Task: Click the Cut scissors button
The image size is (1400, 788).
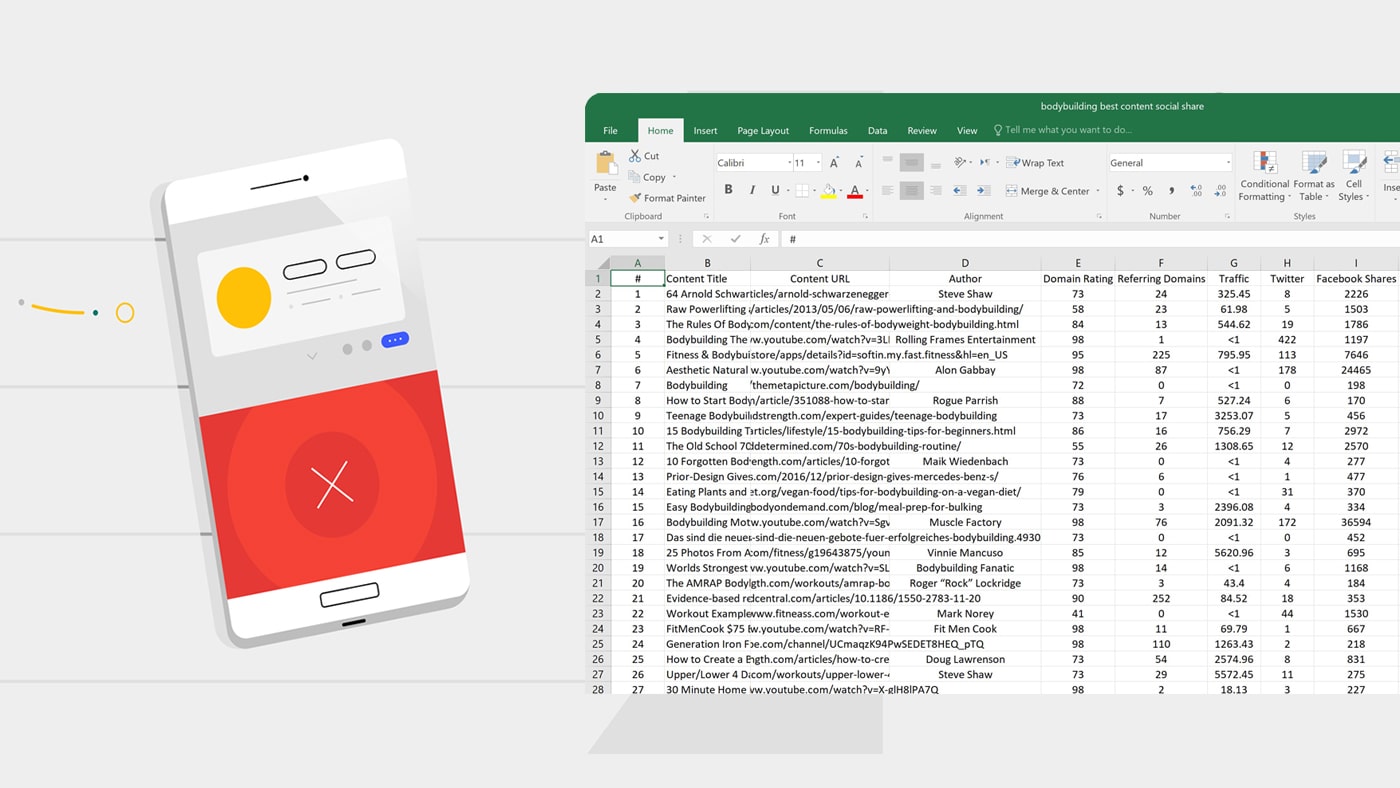Action: point(644,156)
